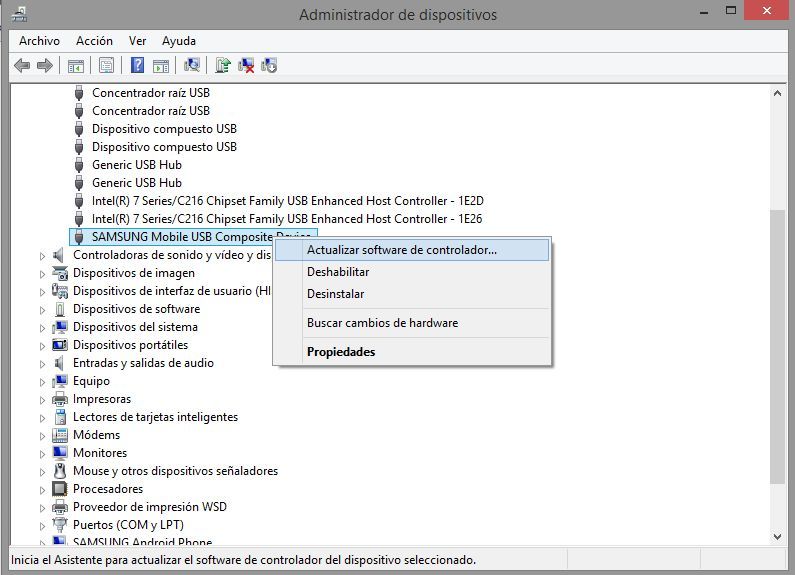Select the Módems label

96,435
